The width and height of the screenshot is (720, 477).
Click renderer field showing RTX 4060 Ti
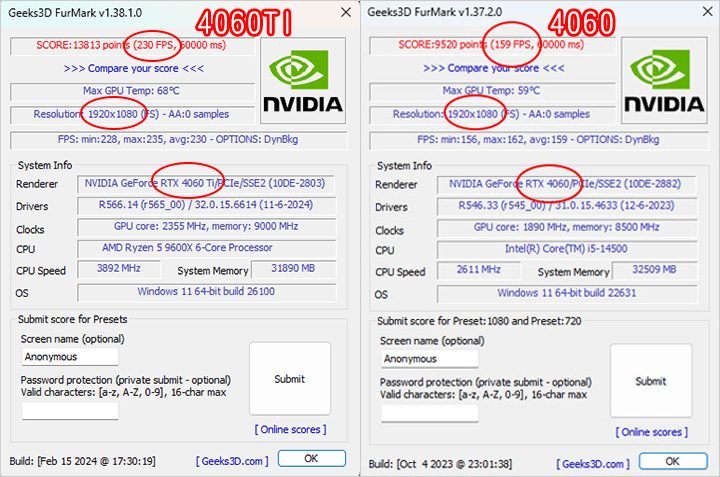[x=205, y=184]
